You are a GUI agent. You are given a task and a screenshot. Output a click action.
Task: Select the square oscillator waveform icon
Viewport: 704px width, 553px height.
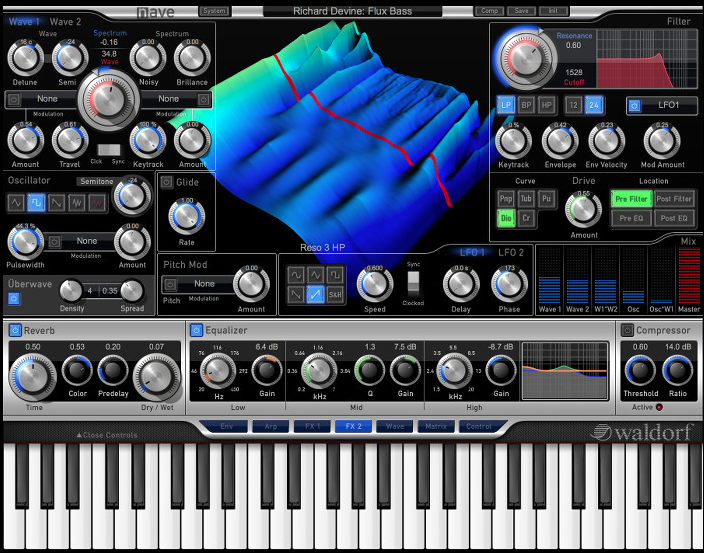36,203
